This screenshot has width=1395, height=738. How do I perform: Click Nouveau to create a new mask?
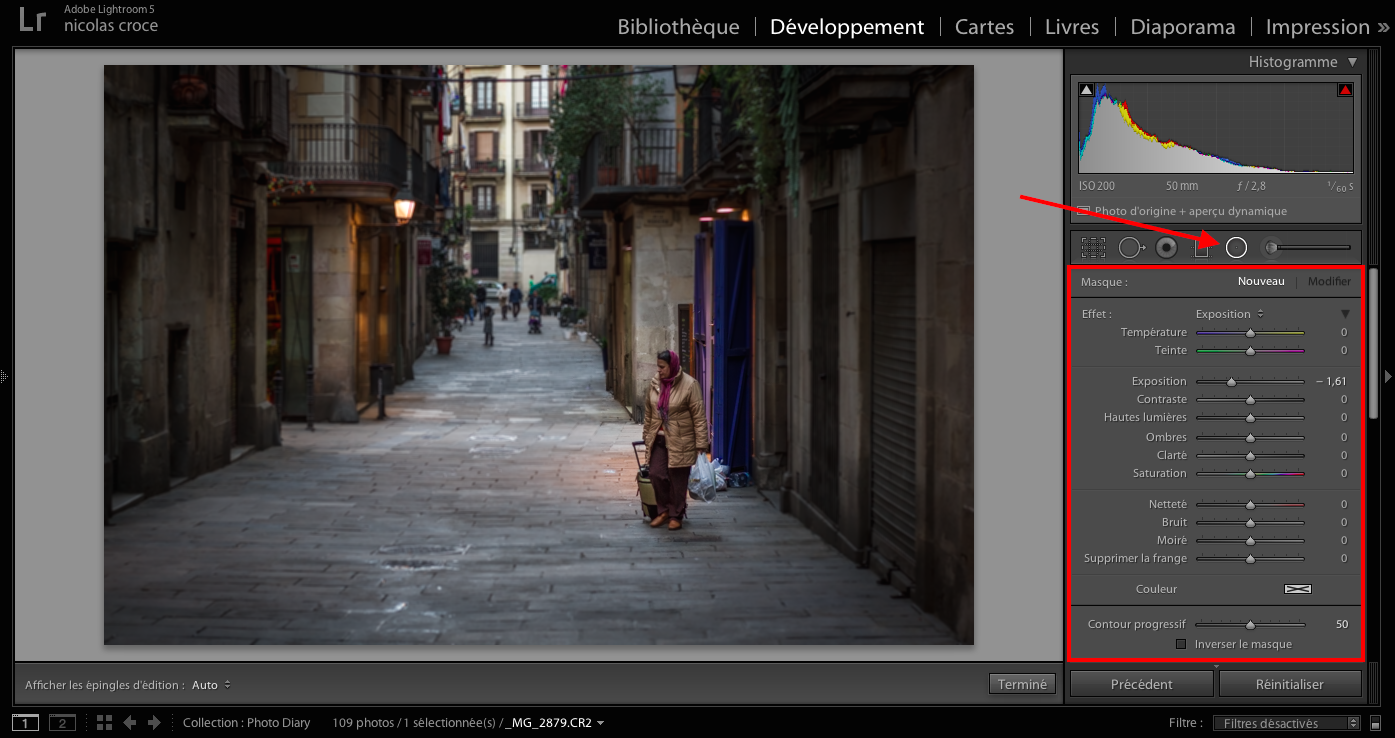point(1261,281)
